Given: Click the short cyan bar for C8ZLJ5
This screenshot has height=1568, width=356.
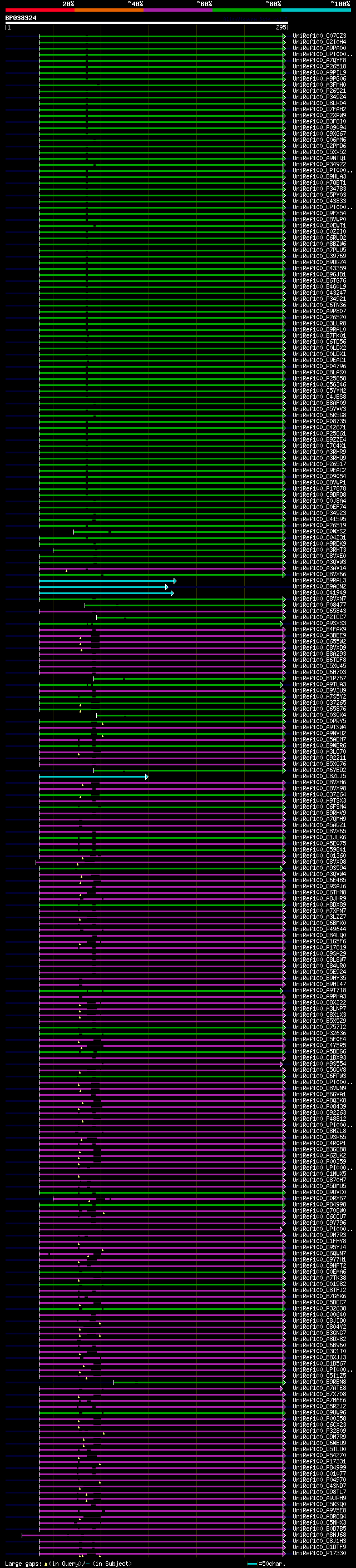Looking at the screenshot, I should coord(93,776).
